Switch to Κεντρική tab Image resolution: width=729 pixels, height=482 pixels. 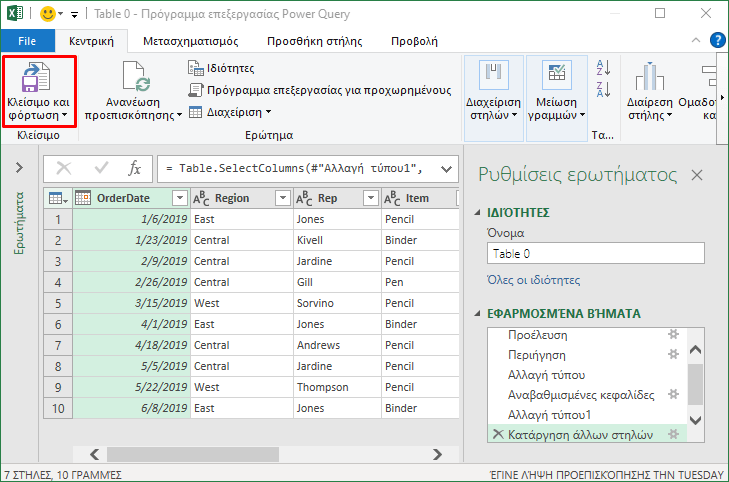tap(91, 41)
